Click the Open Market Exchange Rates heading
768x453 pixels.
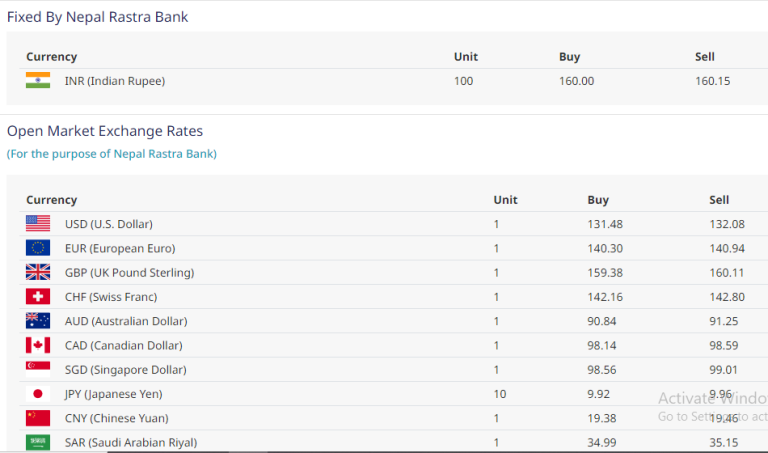[105, 131]
